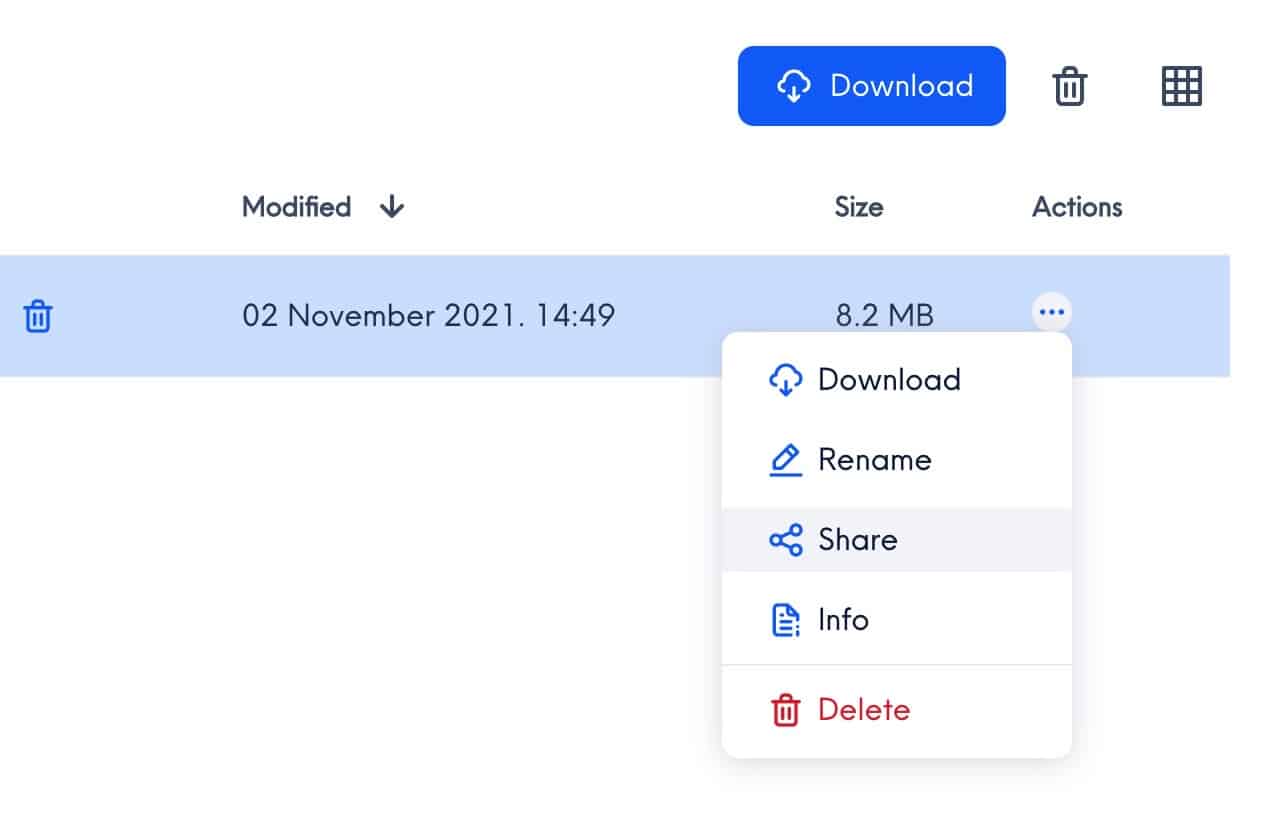Image resolution: width=1280 pixels, height=840 pixels.
Task: Click the dark trash icon in top toolbar
Action: [x=1069, y=87]
